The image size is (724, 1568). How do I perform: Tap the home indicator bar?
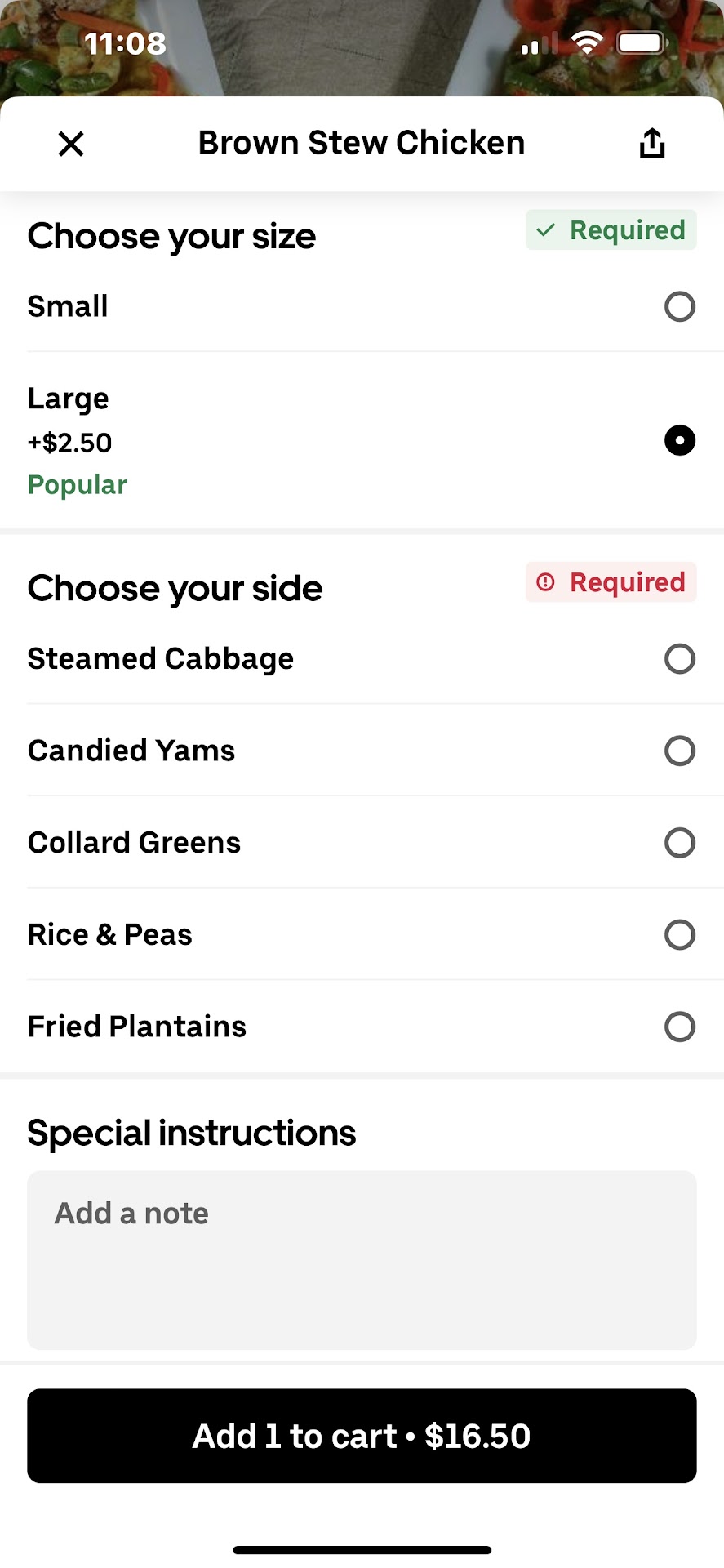click(362, 1550)
